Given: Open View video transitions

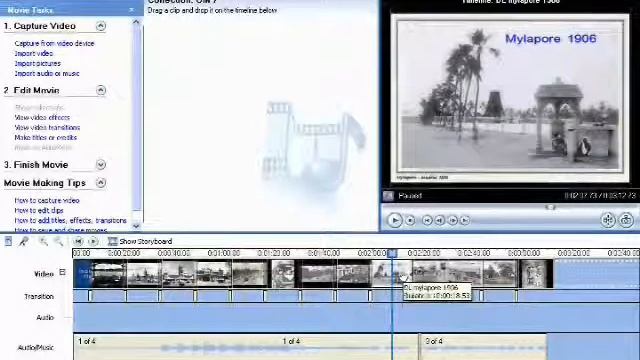Looking at the screenshot, I should (47, 127).
